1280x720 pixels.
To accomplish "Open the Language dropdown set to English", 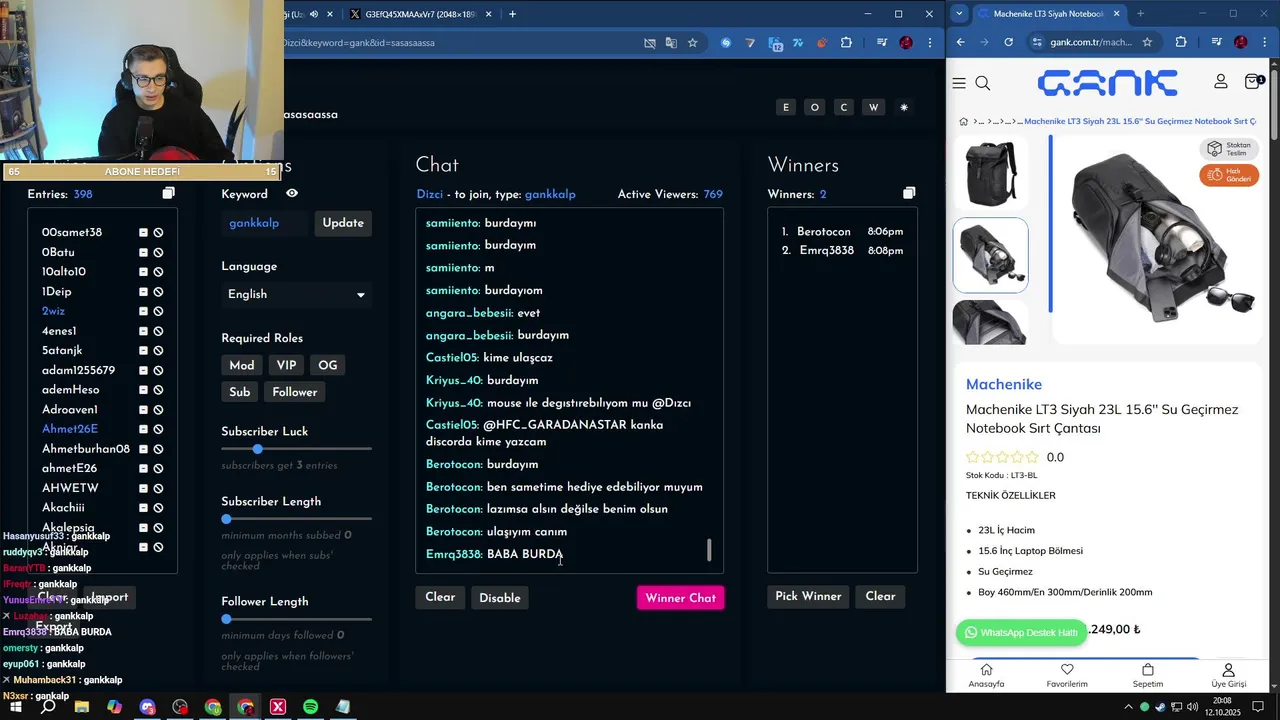I will (x=296, y=294).
